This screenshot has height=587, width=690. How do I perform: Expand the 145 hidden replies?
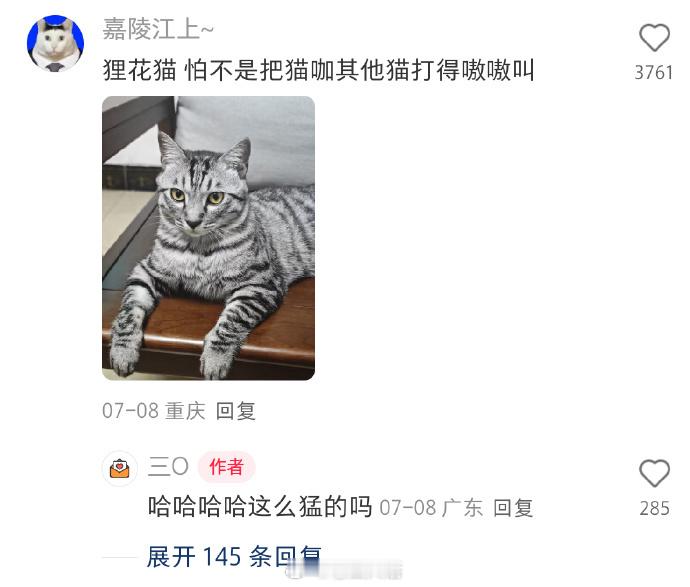234,557
